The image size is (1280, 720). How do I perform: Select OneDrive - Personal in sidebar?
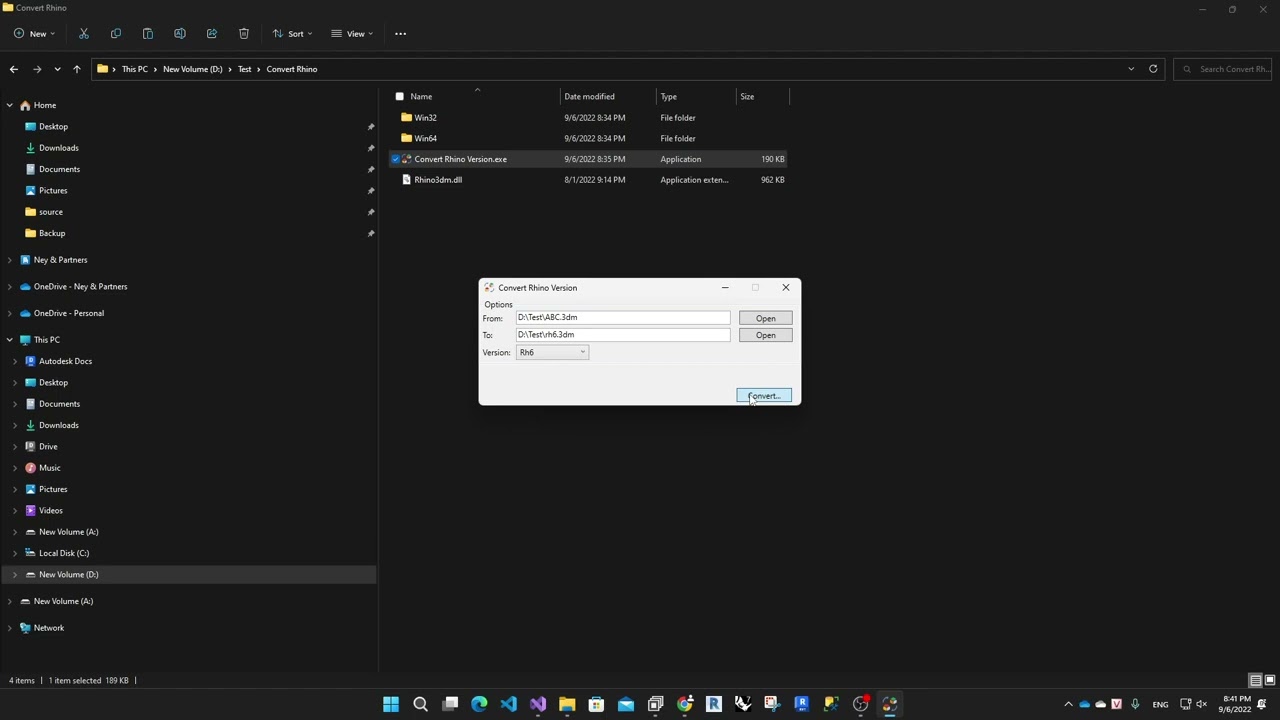[69, 313]
